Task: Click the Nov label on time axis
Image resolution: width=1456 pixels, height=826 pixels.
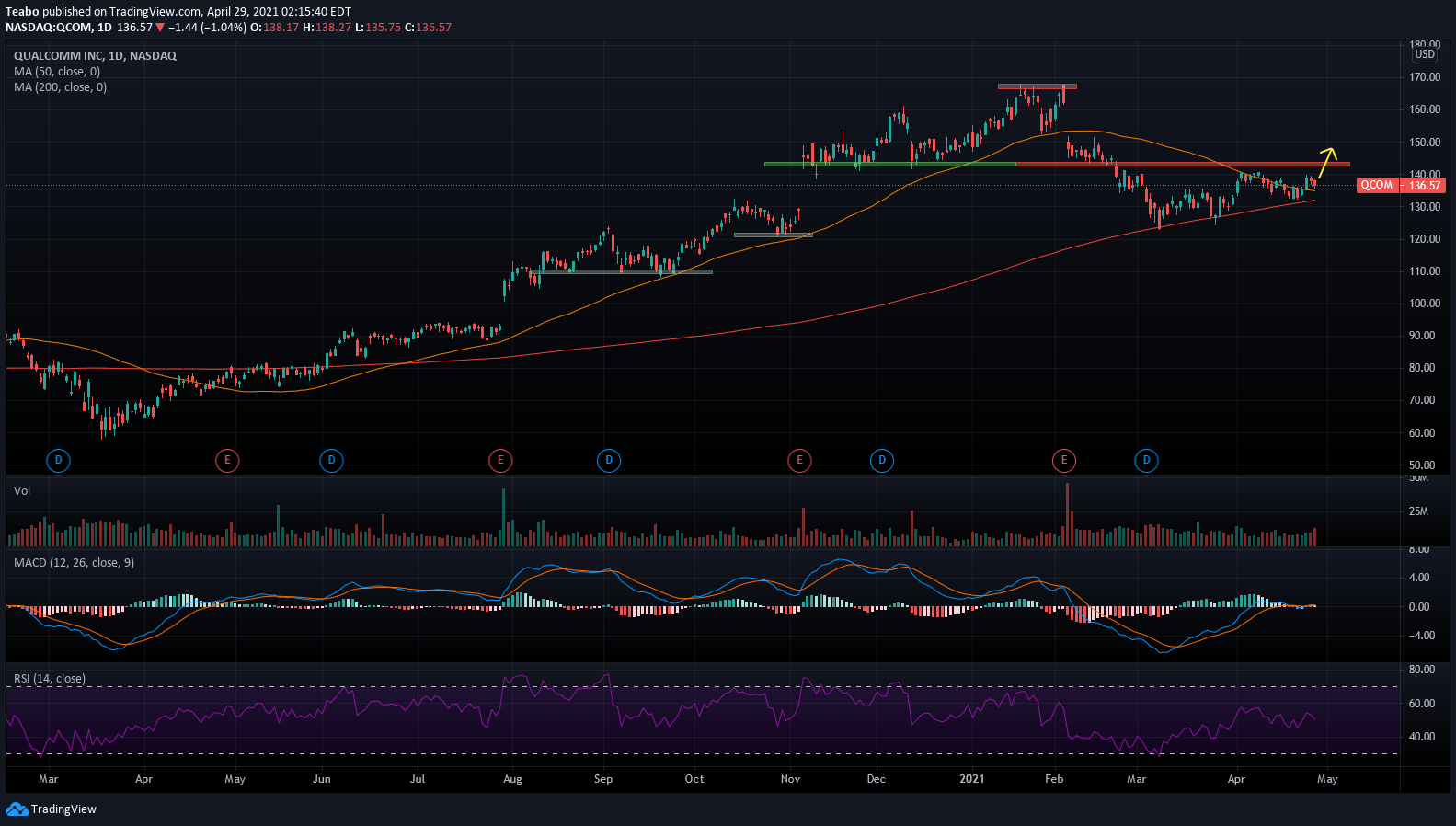Action: (x=790, y=779)
